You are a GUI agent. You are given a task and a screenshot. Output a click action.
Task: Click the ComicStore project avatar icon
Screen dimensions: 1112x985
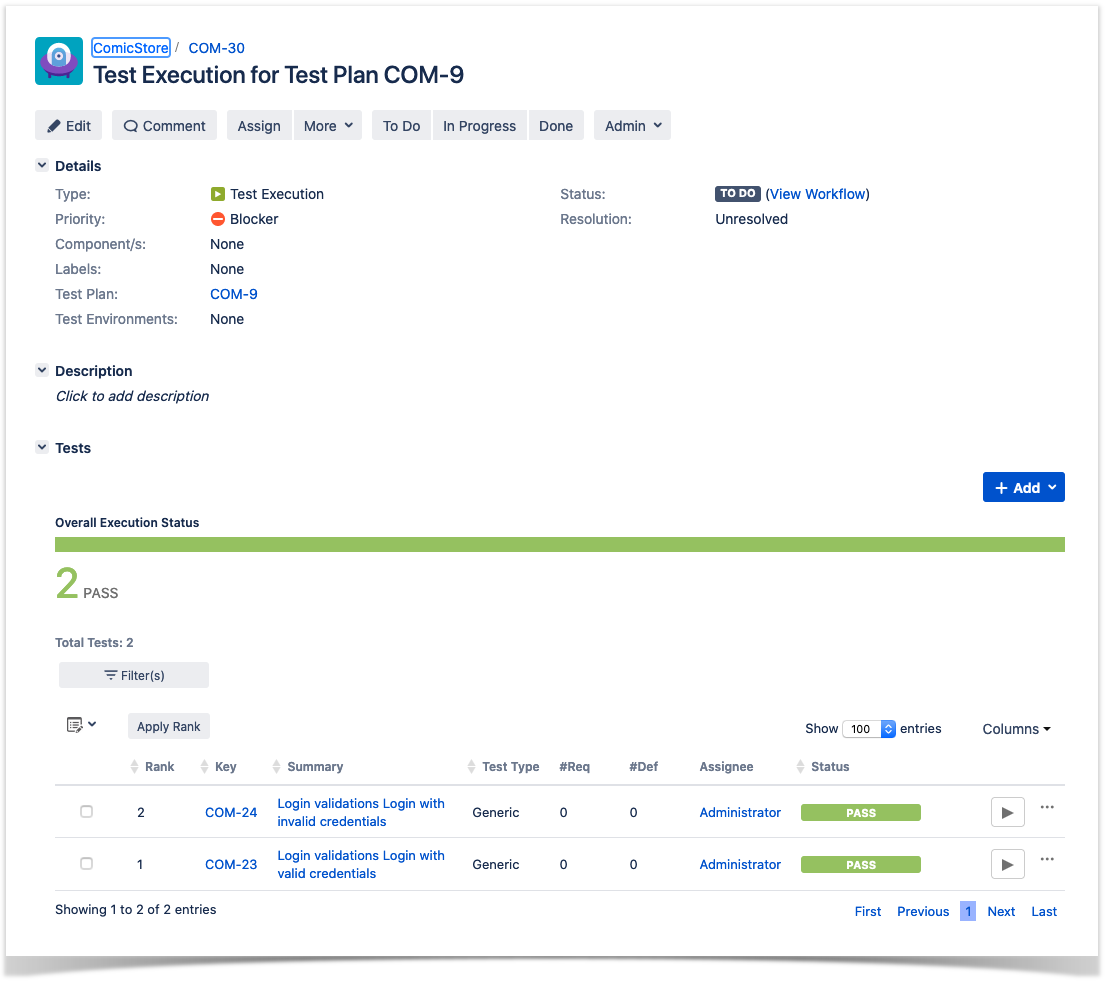[59, 61]
